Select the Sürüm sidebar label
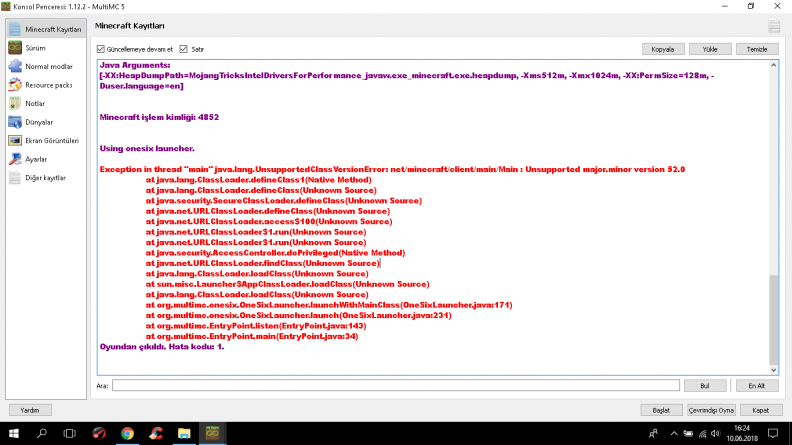792x445 pixels. click(x=35, y=48)
